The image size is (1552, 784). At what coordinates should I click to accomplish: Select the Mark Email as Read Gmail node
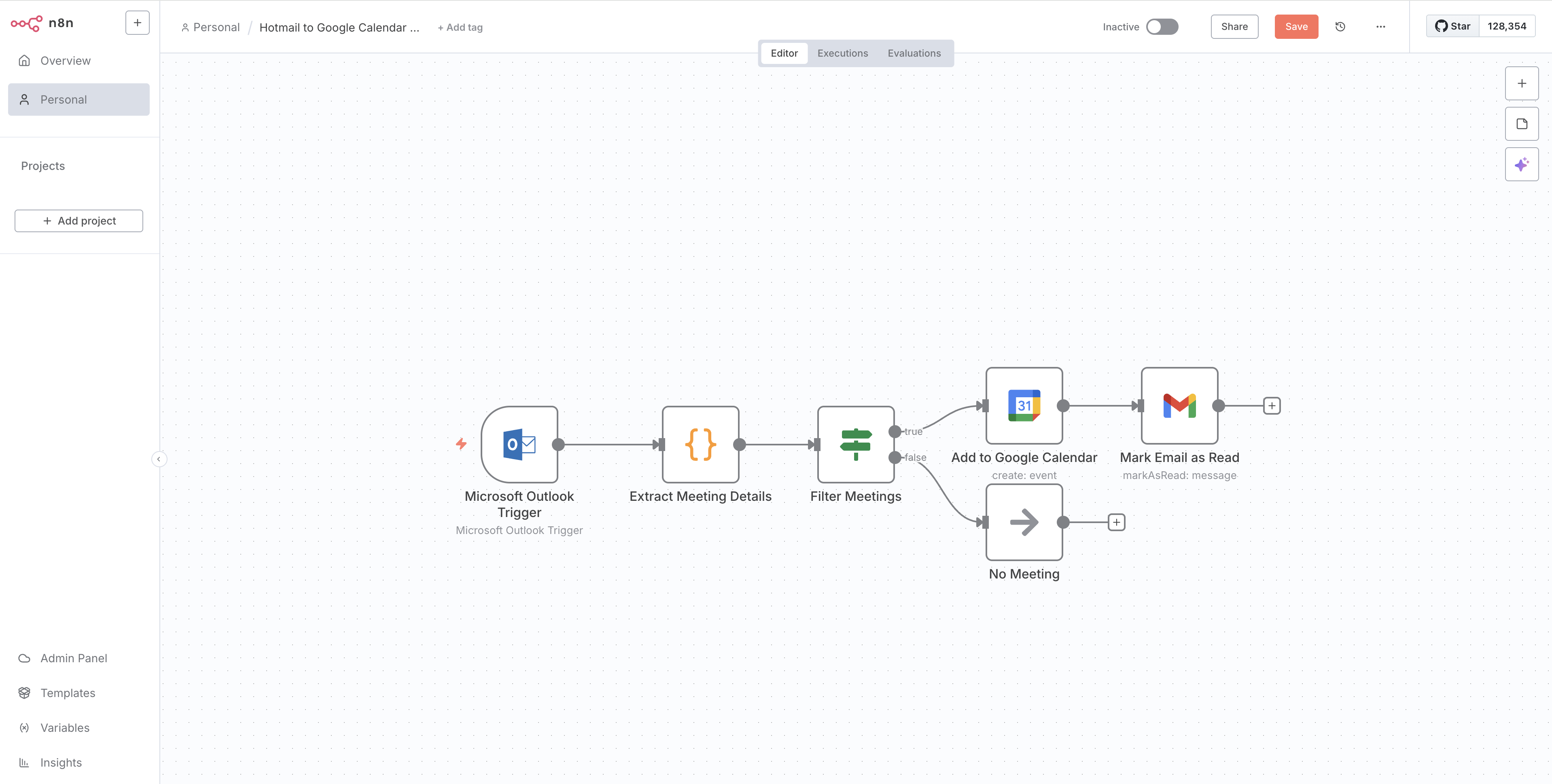click(x=1179, y=406)
